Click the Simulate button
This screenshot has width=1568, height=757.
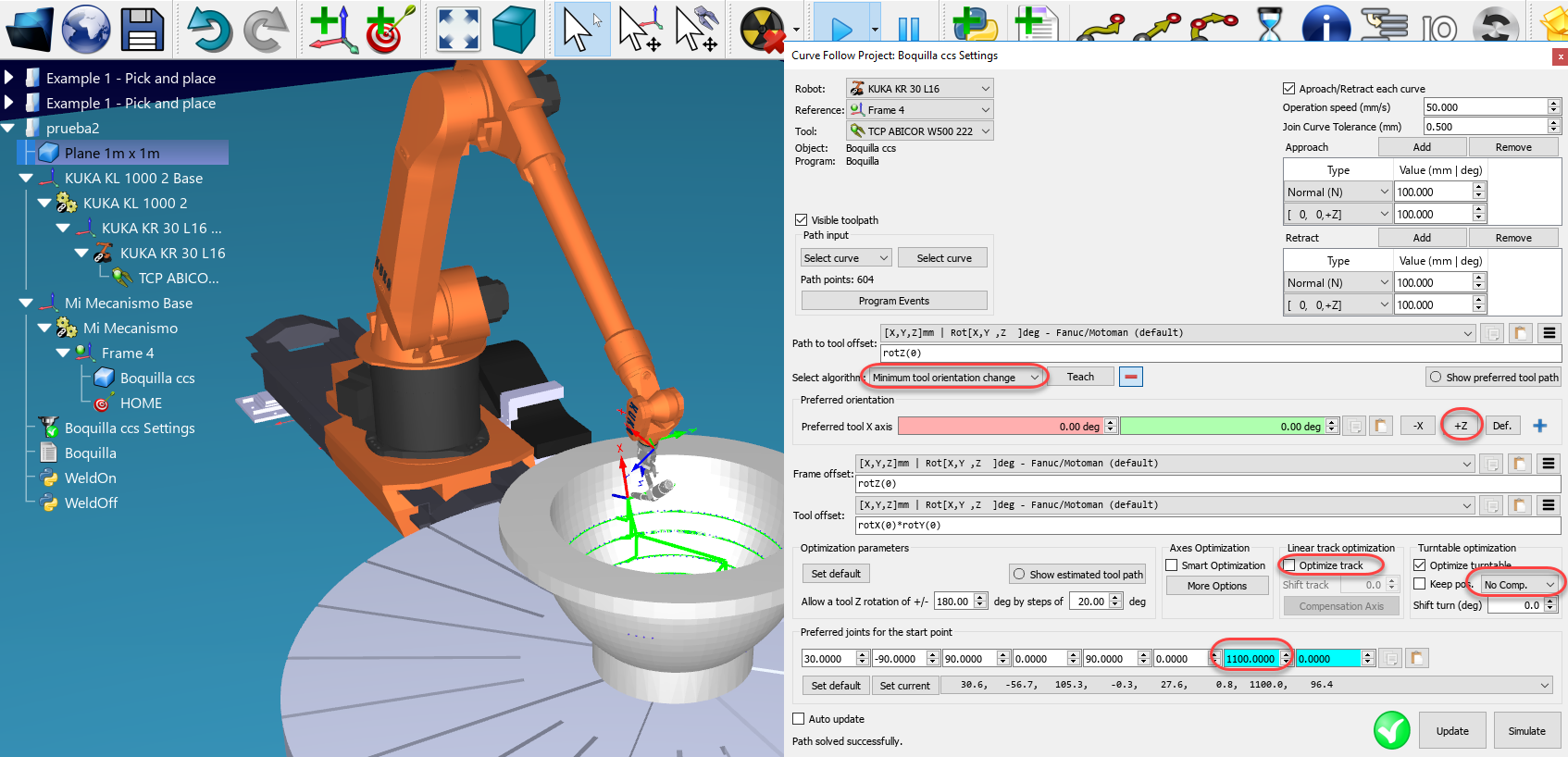click(x=1526, y=731)
